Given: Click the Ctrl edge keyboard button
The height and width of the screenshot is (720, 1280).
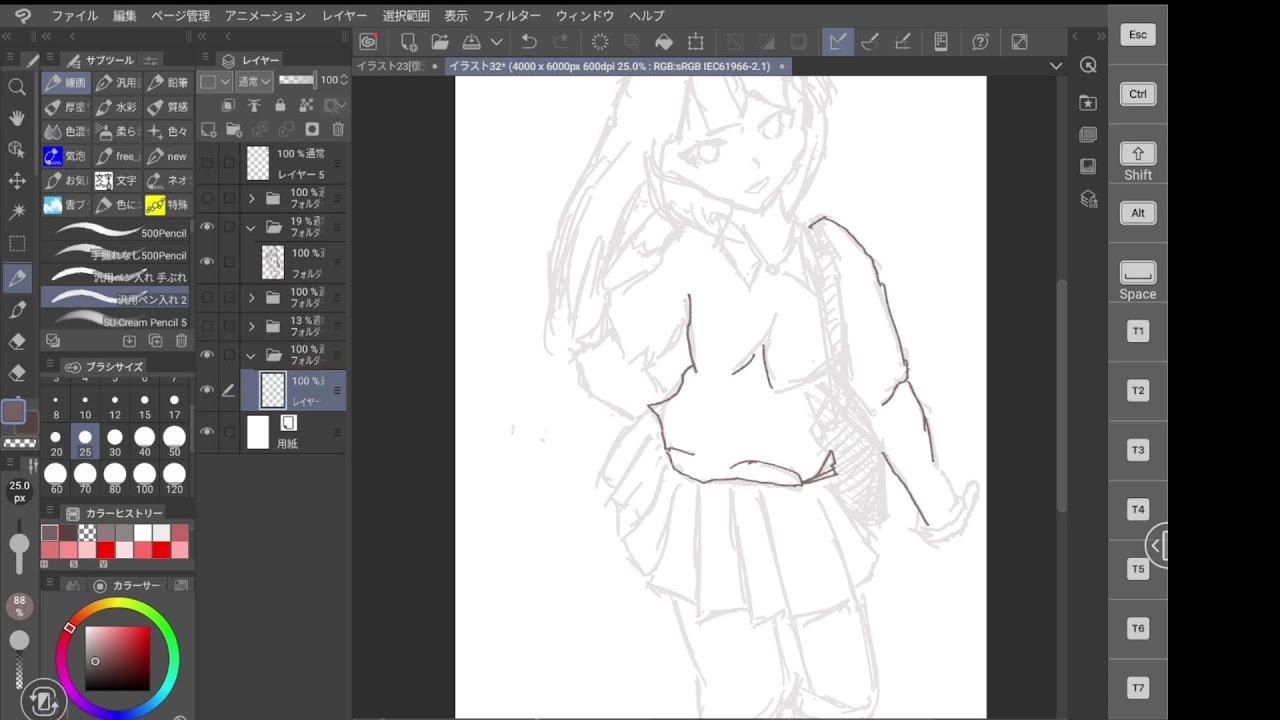Looking at the screenshot, I should coord(1138,94).
